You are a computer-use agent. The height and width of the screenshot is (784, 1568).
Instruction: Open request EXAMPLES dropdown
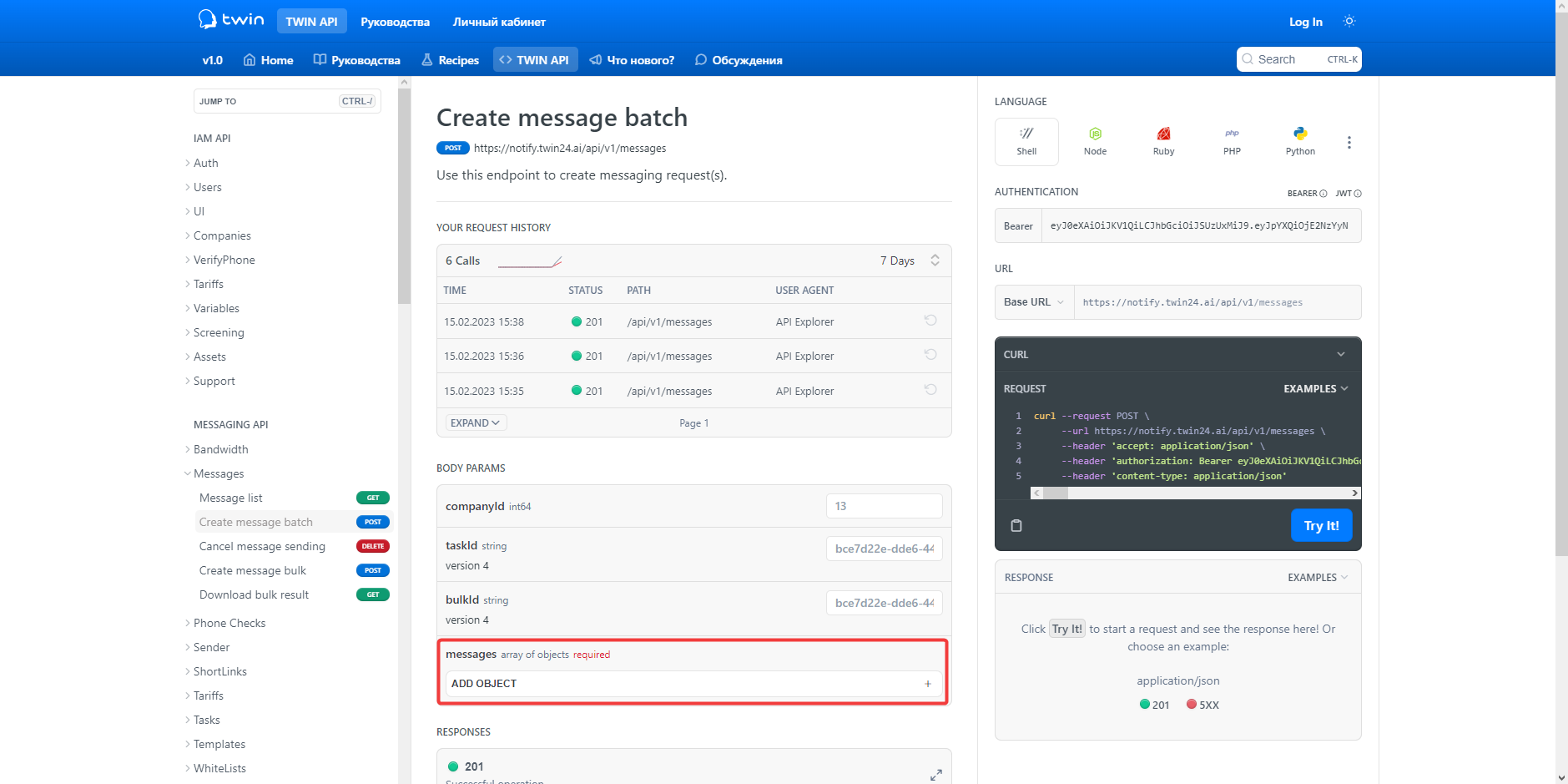(1315, 389)
